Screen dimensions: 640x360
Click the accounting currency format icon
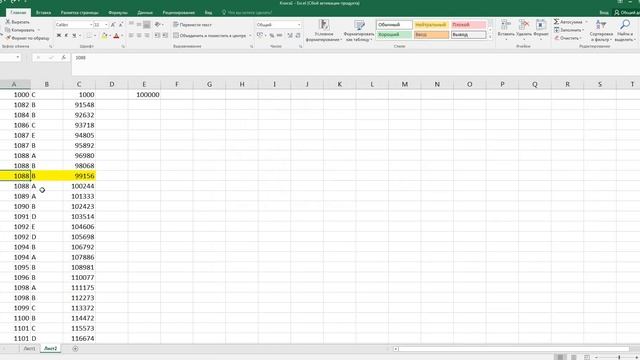click(260, 36)
